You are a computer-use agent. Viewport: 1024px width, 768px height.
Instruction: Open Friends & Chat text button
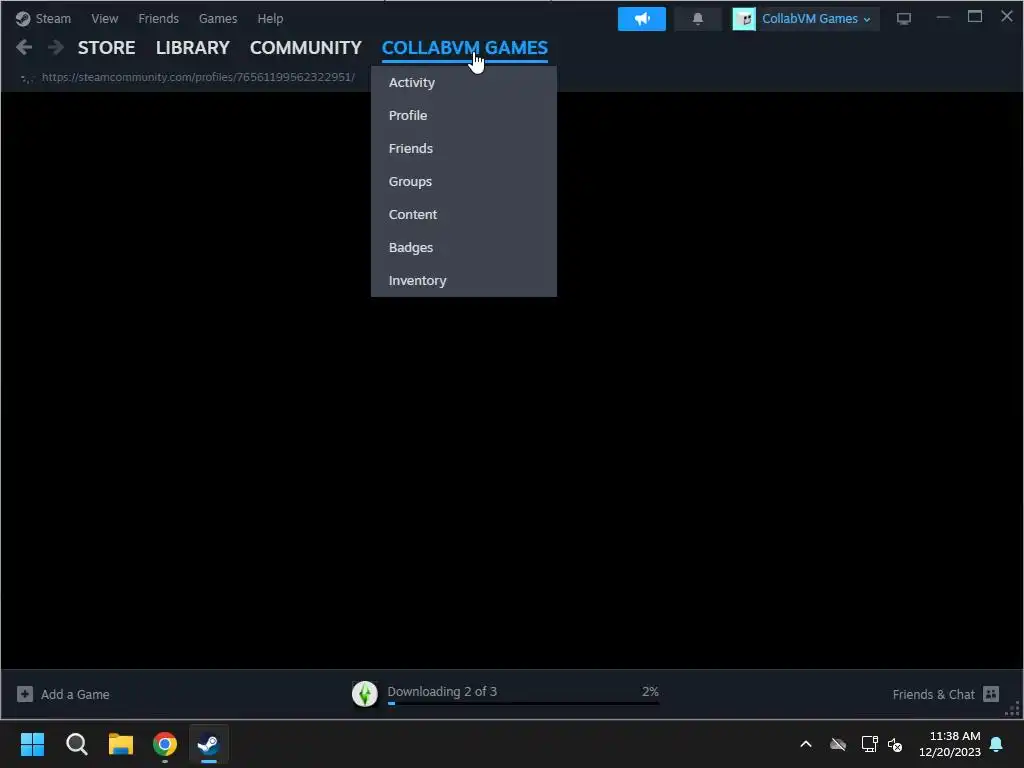pos(933,694)
